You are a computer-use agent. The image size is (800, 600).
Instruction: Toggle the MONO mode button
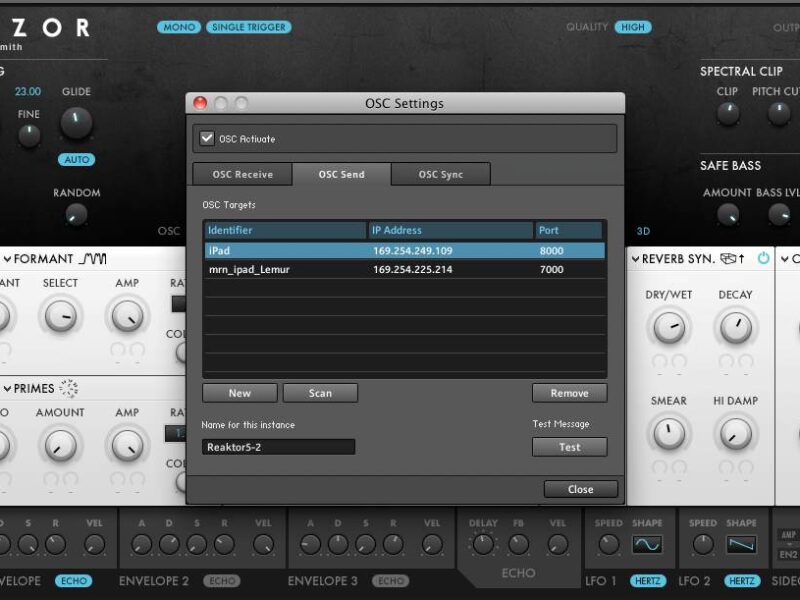pos(178,27)
